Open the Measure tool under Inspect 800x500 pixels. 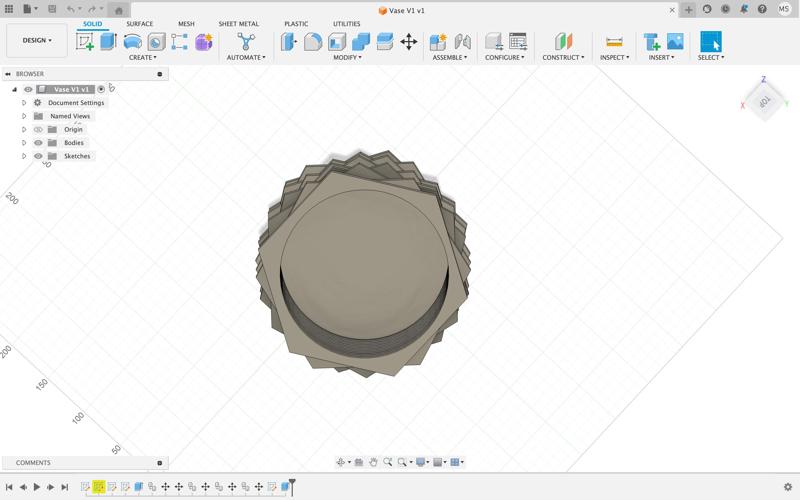[614, 42]
